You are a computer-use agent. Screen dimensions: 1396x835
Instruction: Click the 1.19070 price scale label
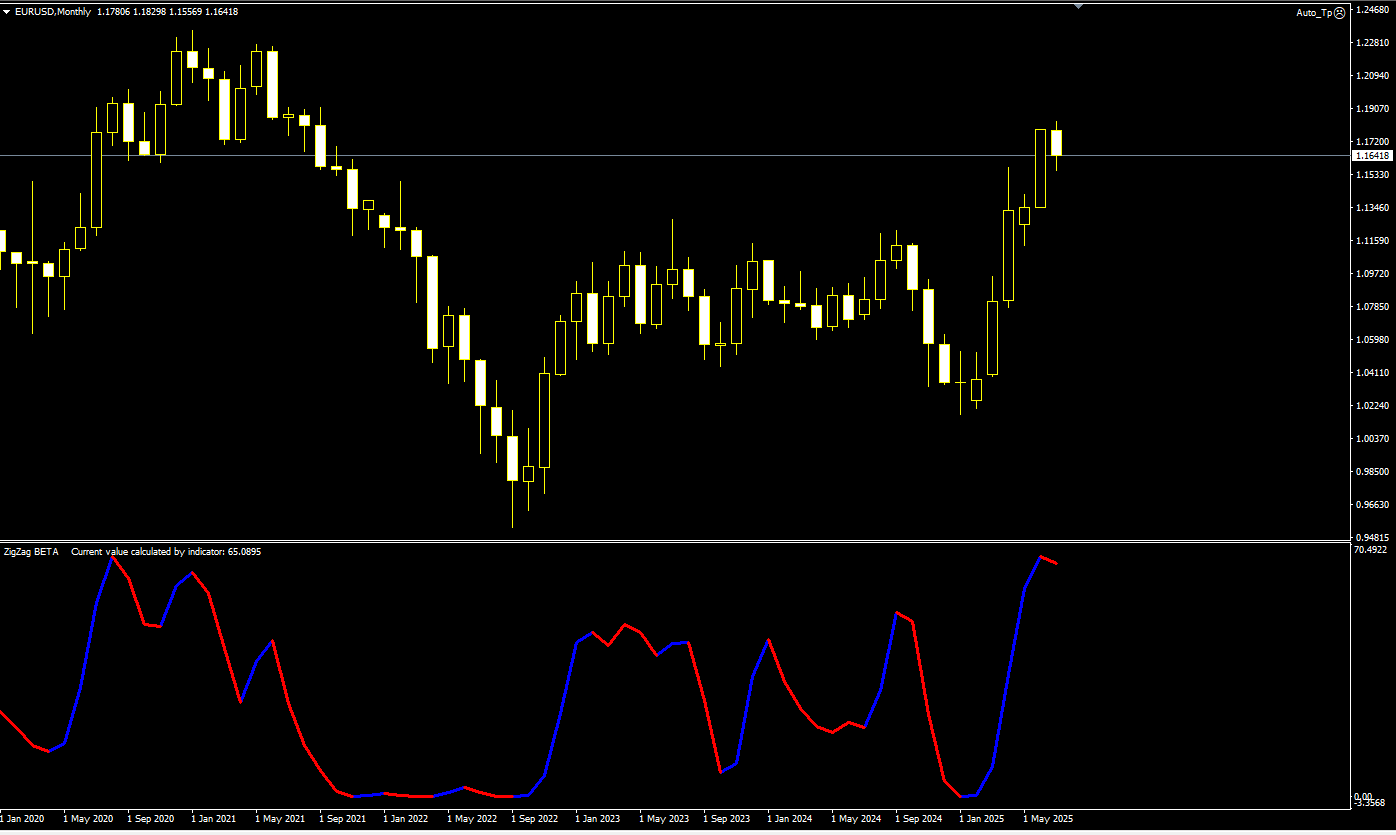point(1373,109)
